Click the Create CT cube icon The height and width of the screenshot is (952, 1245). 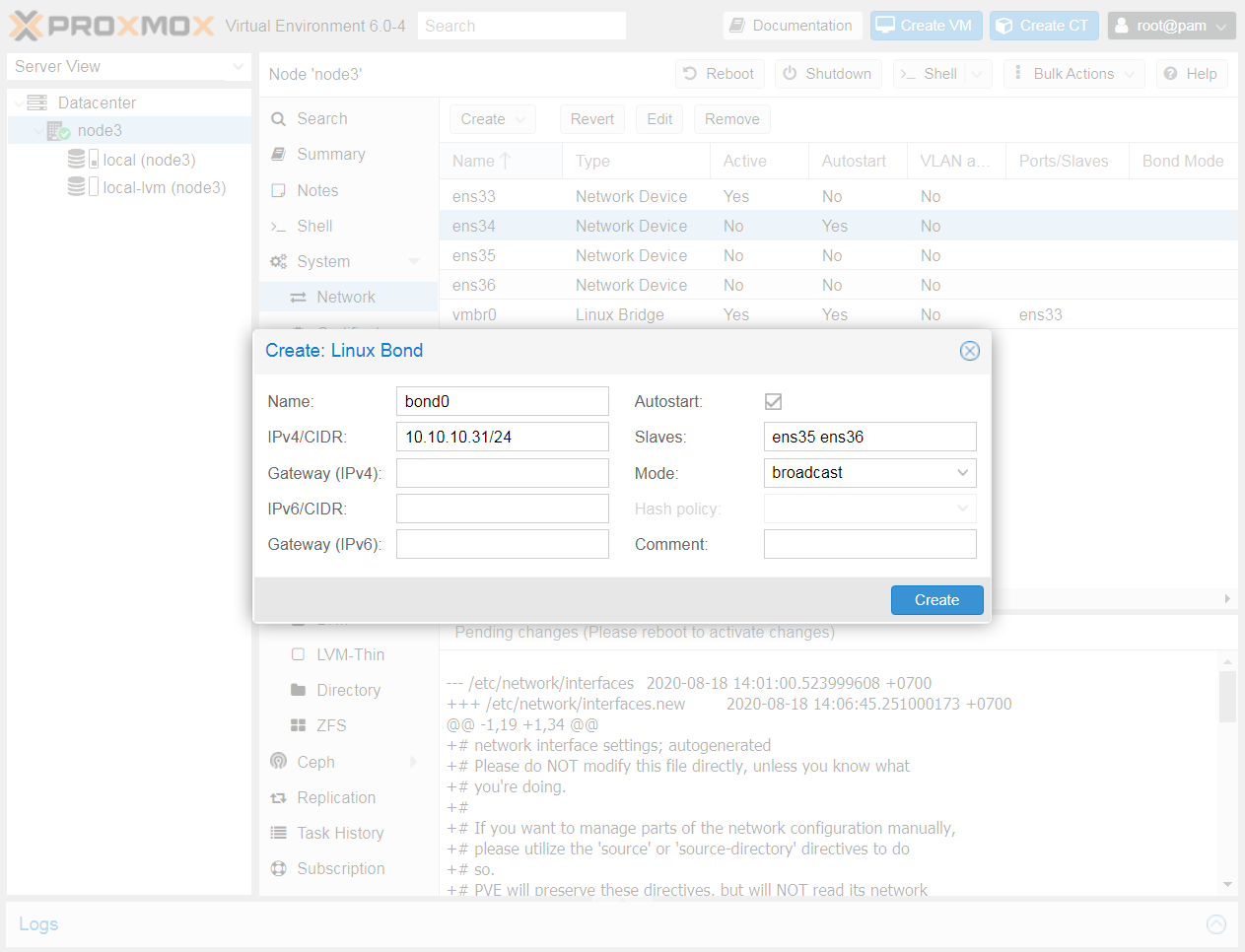pyautogui.click(x=1004, y=26)
